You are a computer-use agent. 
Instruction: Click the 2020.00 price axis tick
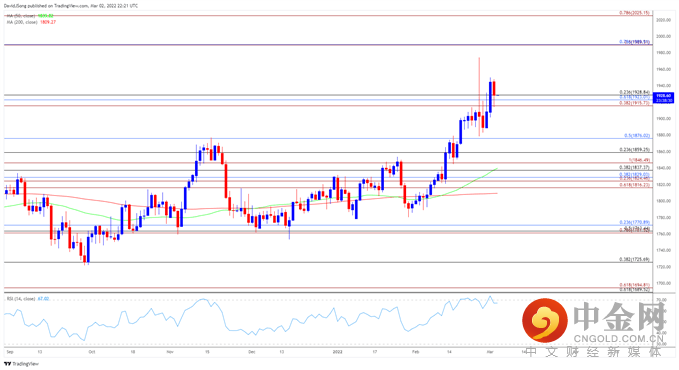coord(664,20)
